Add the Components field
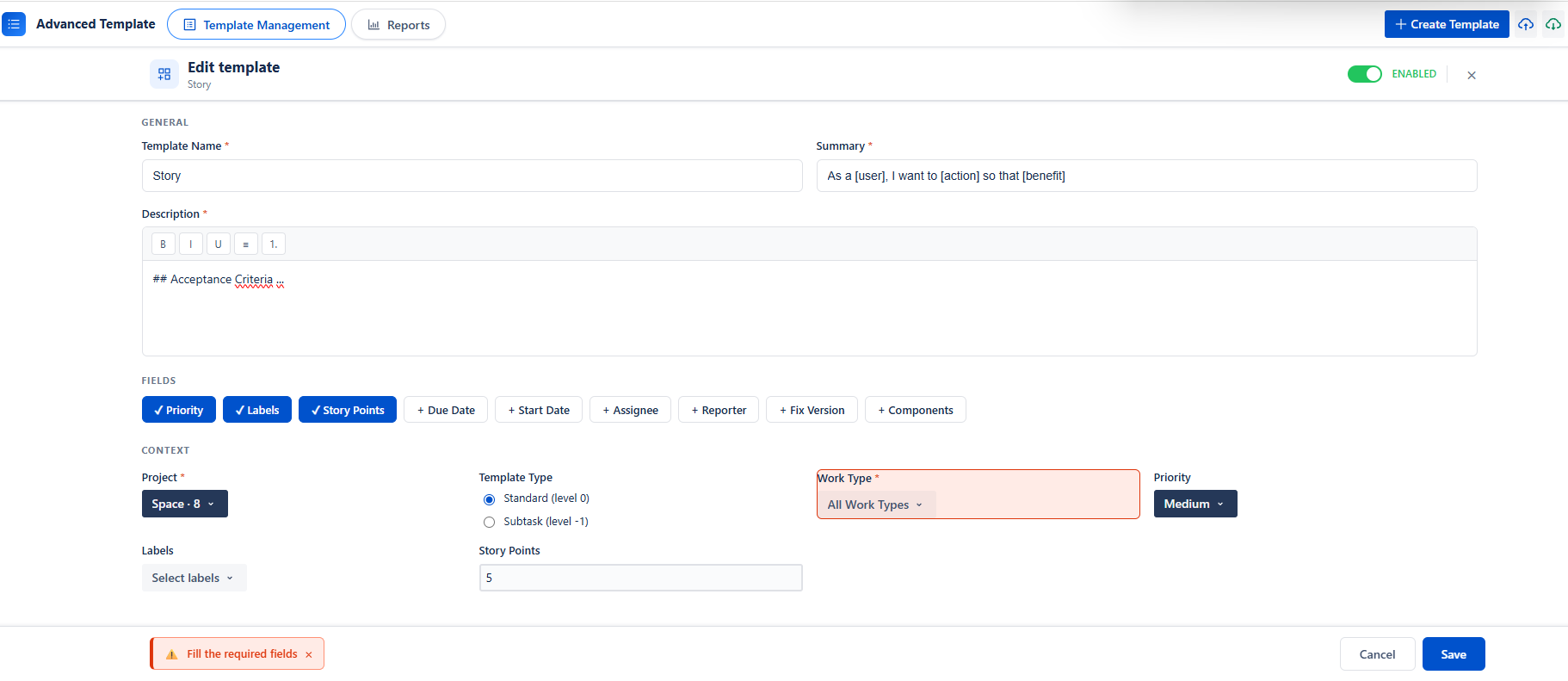The image size is (1568, 681). pos(916,410)
